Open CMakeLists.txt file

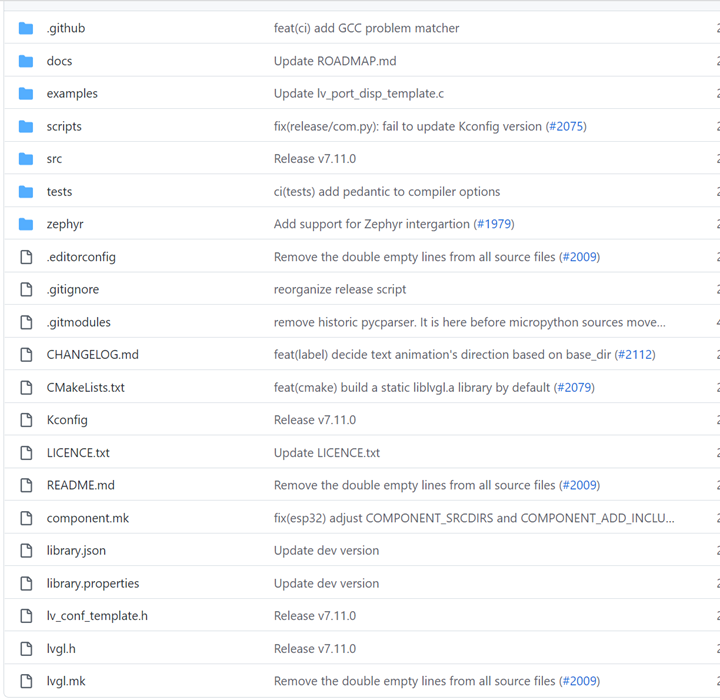[85, 387]
